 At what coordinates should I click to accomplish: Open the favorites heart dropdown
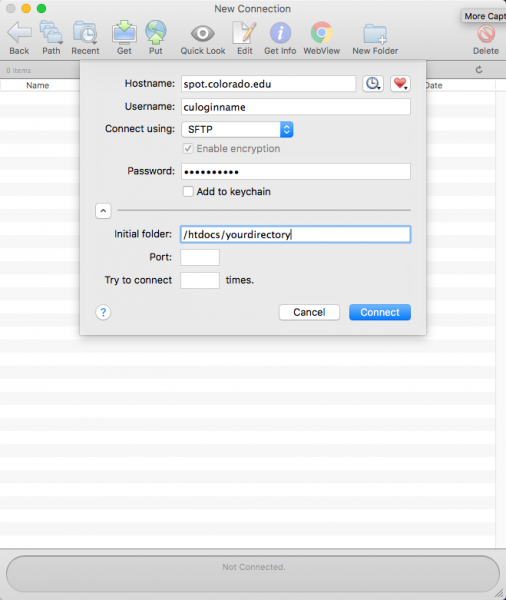coord(400,84)
